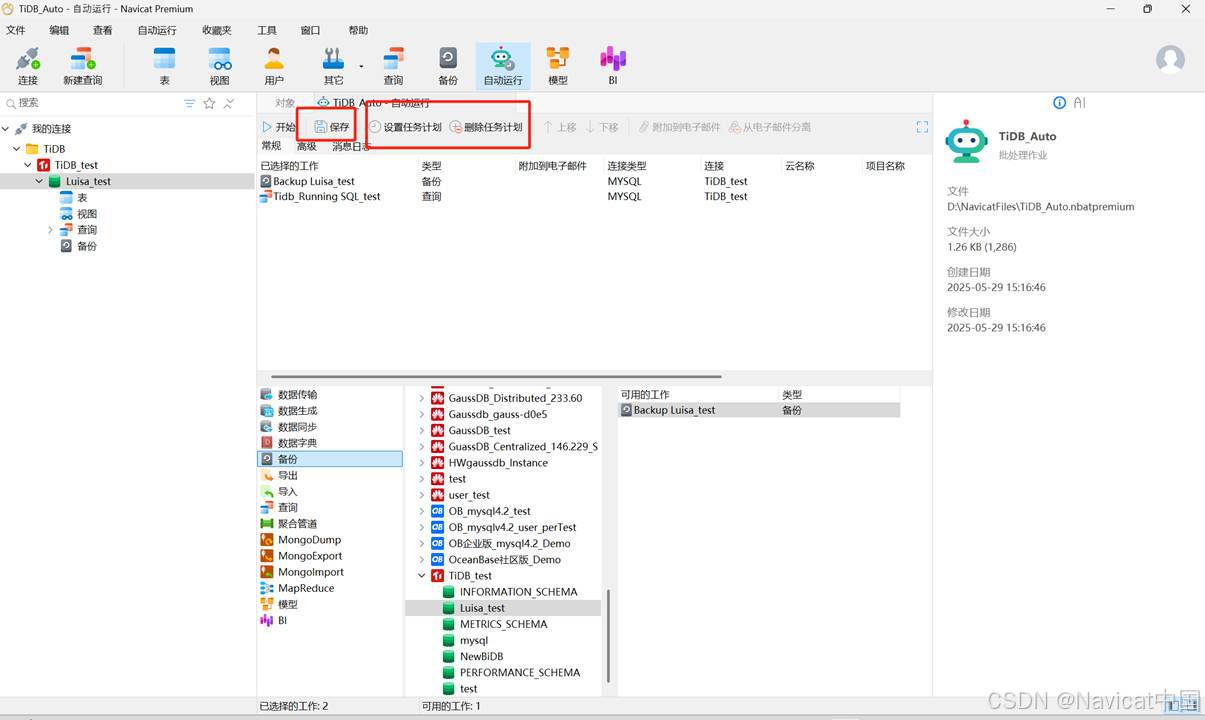Switch to the 高级 (Advanced) tab
Image resolution: width=1205 pixels, height=720 pixels.
(x=306, y=146)
